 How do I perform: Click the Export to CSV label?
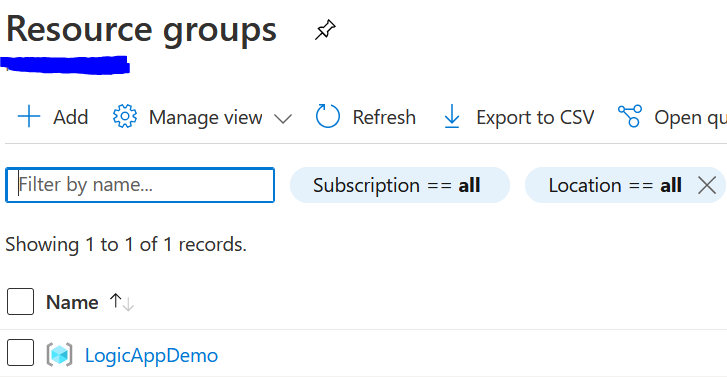click(535, 117)
